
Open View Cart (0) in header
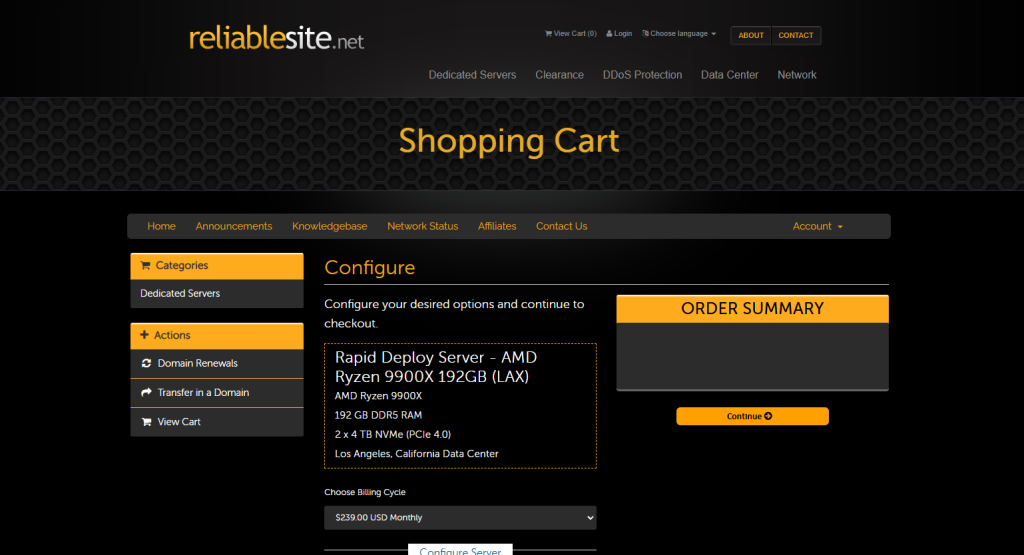point(571,33)
